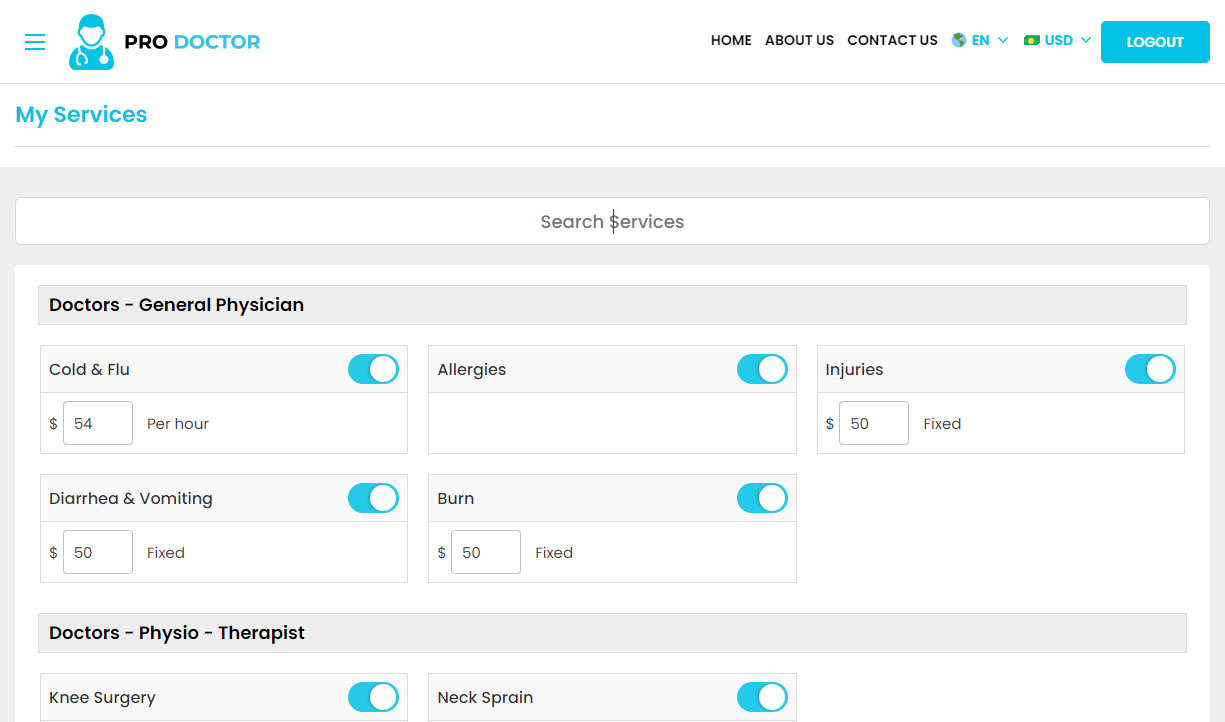Click the Pro Doctor logo icon

pos(91,42)
